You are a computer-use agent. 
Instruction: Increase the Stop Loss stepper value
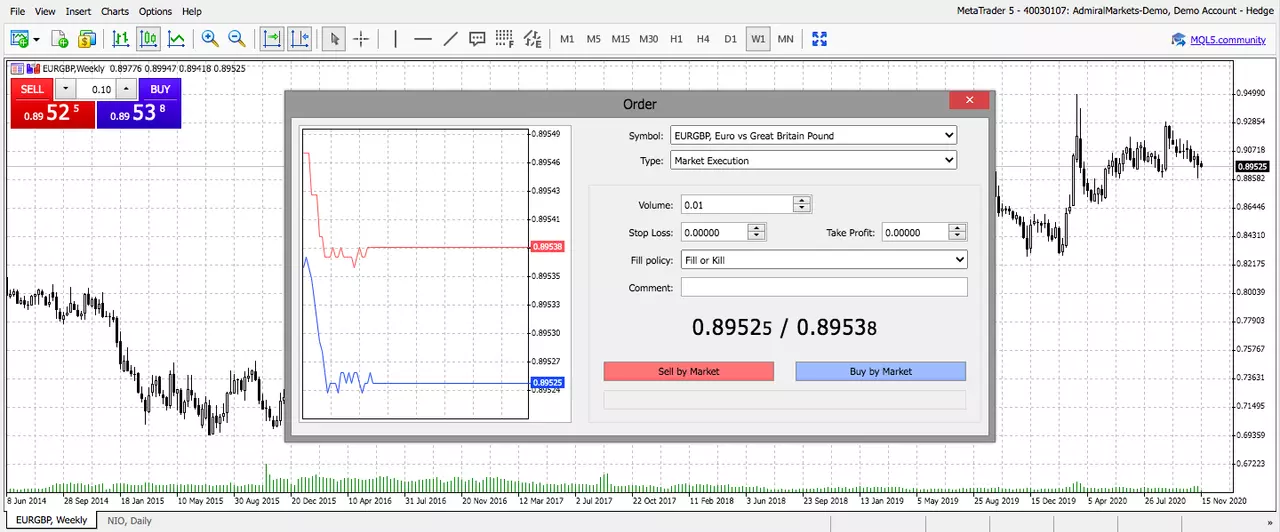tap(757, 228)
